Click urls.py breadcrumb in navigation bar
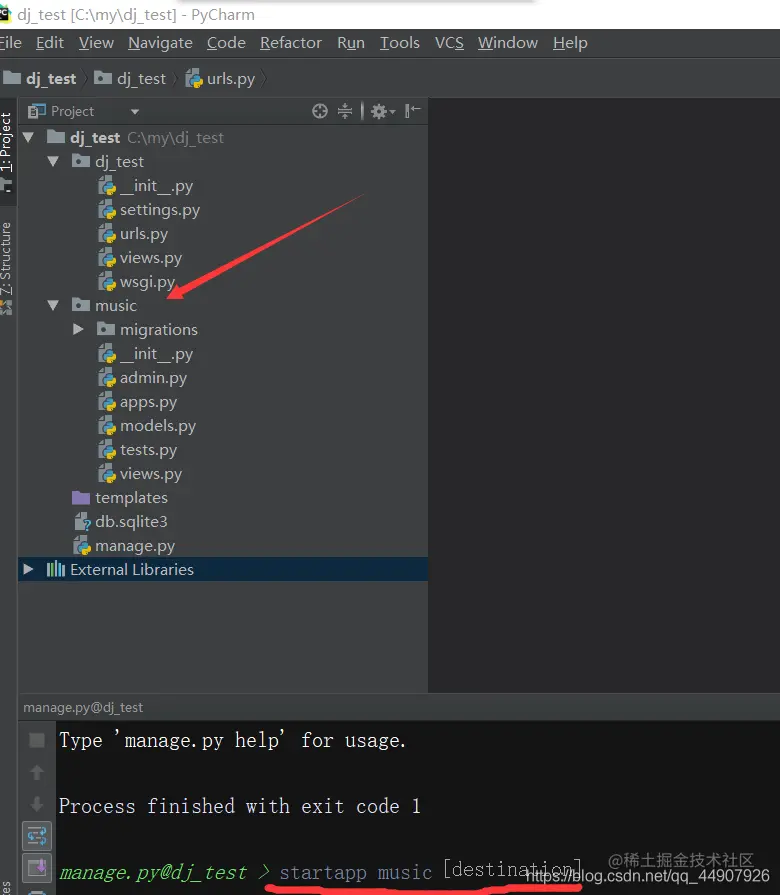The height and width of the screenshot is (895, 780). click(x=220, y=78)
